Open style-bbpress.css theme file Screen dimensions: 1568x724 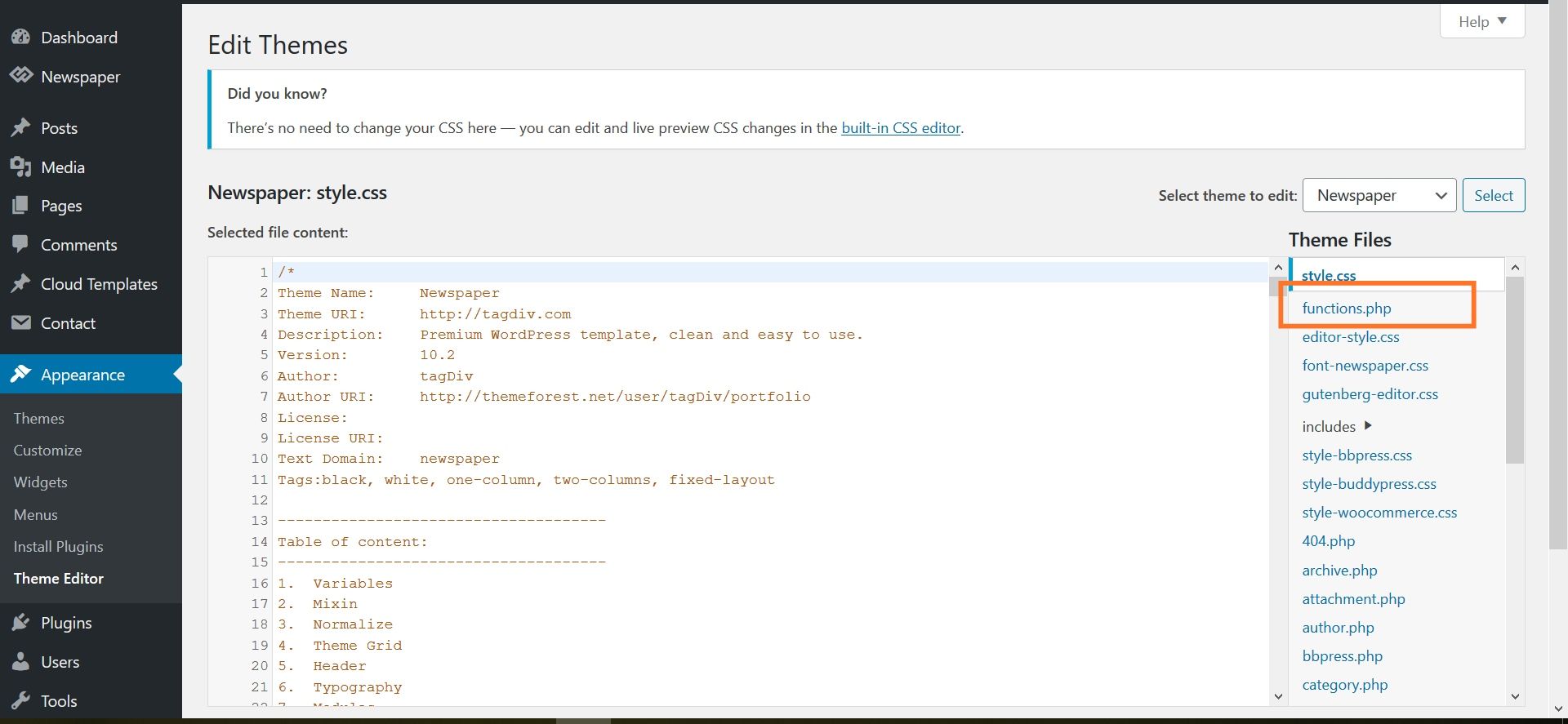coord(1356,455)
